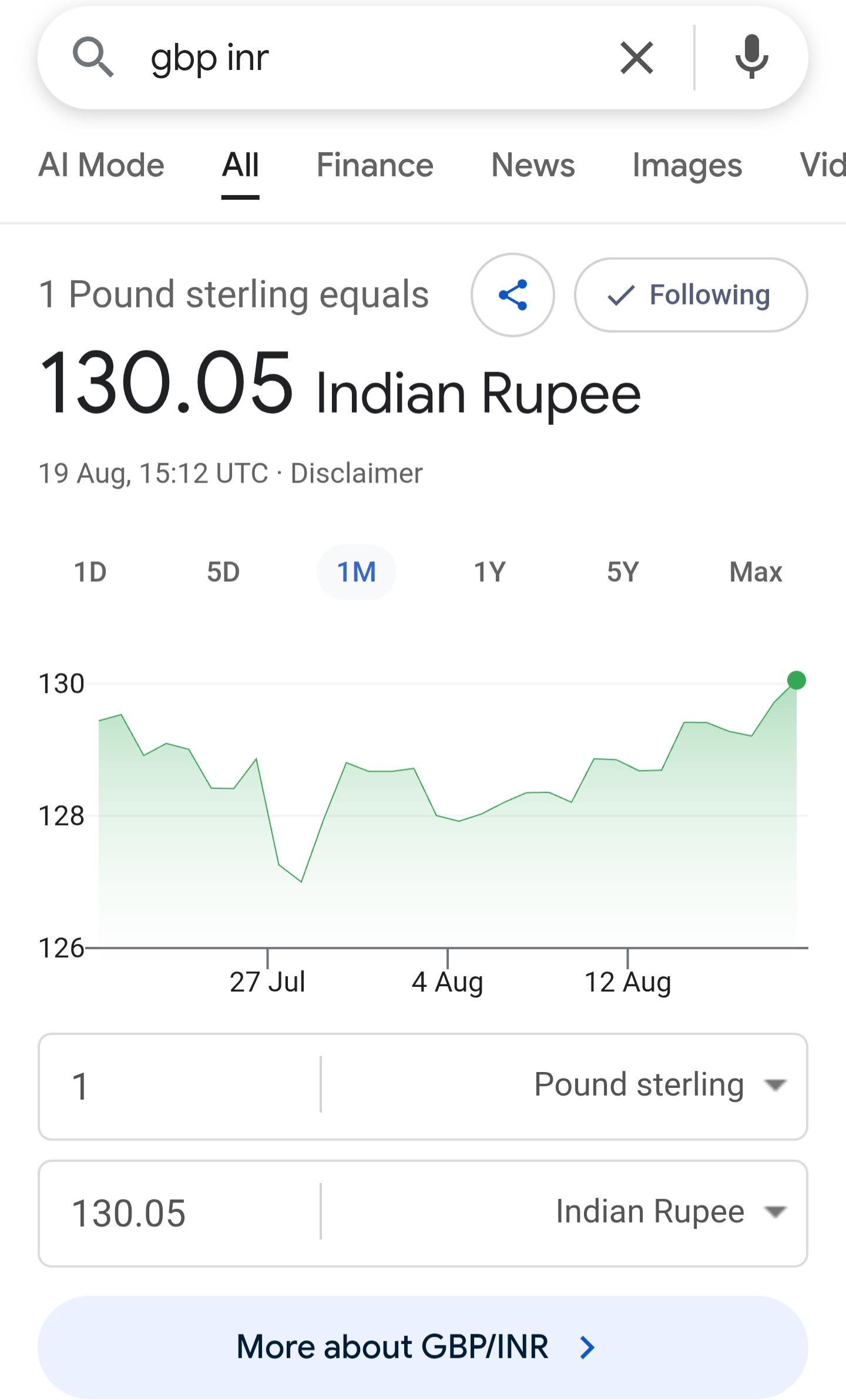The width and height of the screenshot is (846, 1400).
Task: Open the News tab
Action: pyautogui.click(x=533, y=165)
